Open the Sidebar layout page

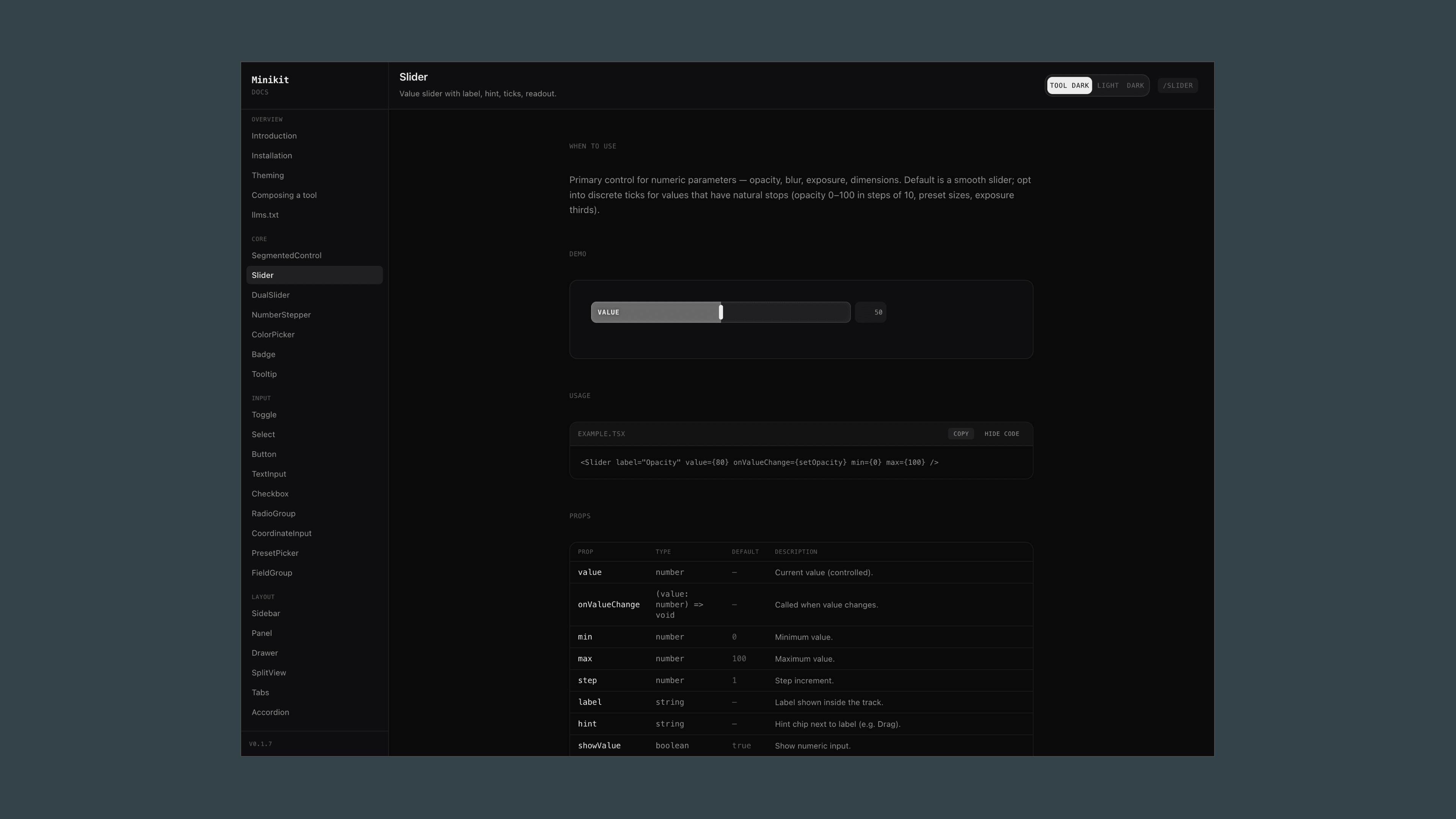coord(314,613)
